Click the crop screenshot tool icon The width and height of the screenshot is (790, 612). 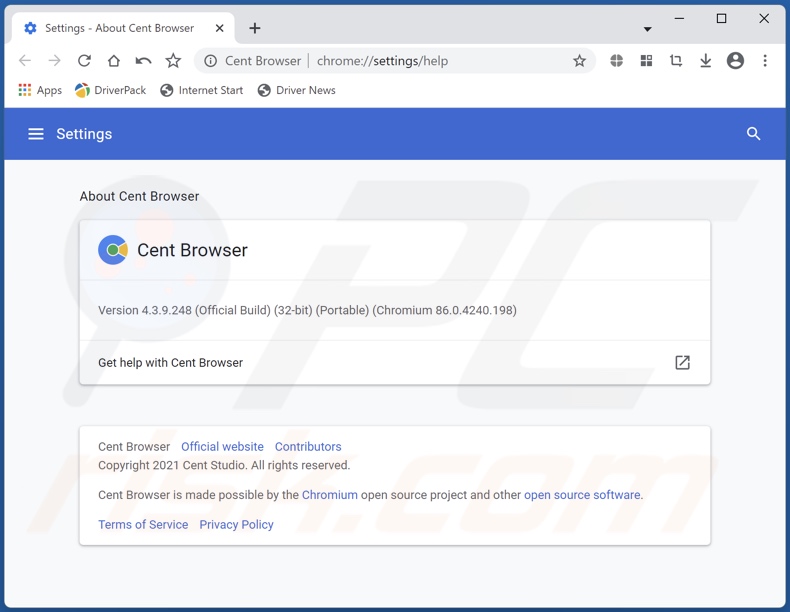[676, 61]
